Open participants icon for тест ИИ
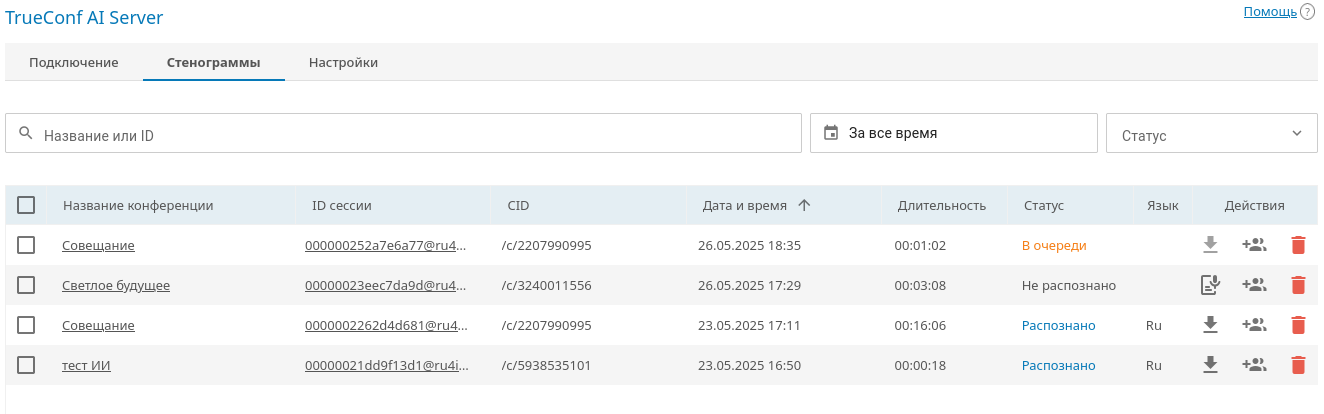 click(1254, 364)
